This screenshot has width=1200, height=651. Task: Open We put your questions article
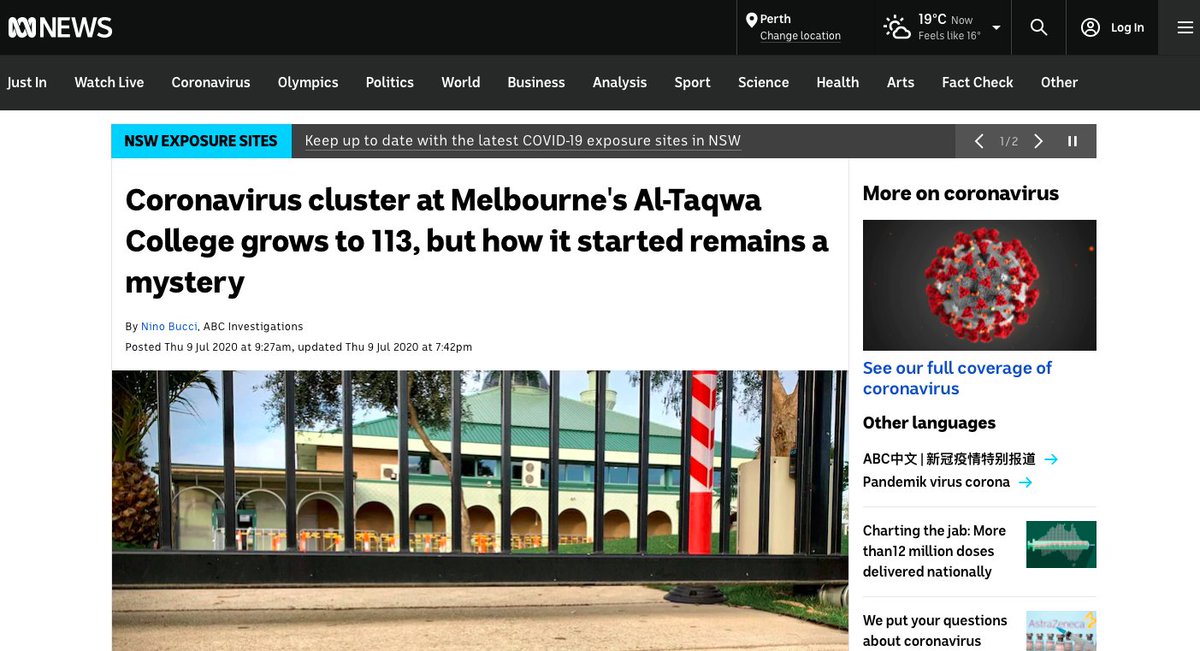tap(935, 631)
